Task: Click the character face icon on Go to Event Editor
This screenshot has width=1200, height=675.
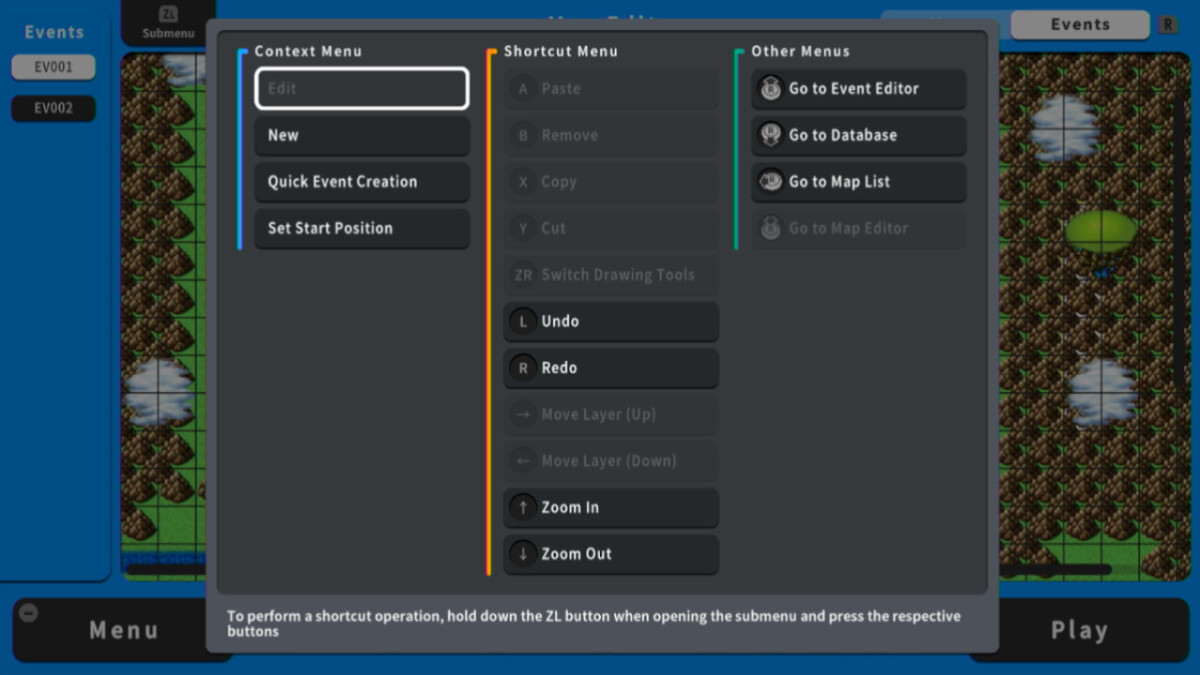Action: pyautogui.click(x=770, y=89)
